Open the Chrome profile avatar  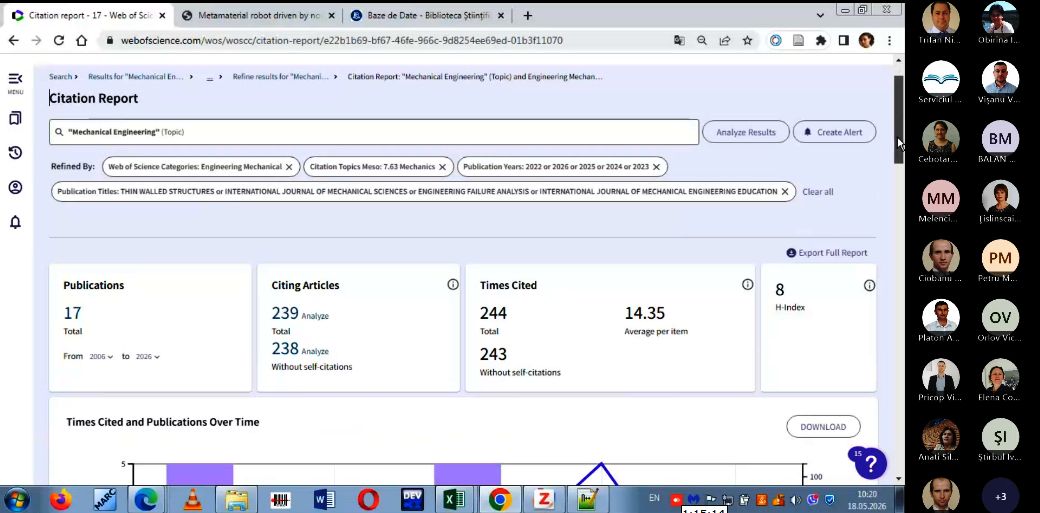pos(866,40)
